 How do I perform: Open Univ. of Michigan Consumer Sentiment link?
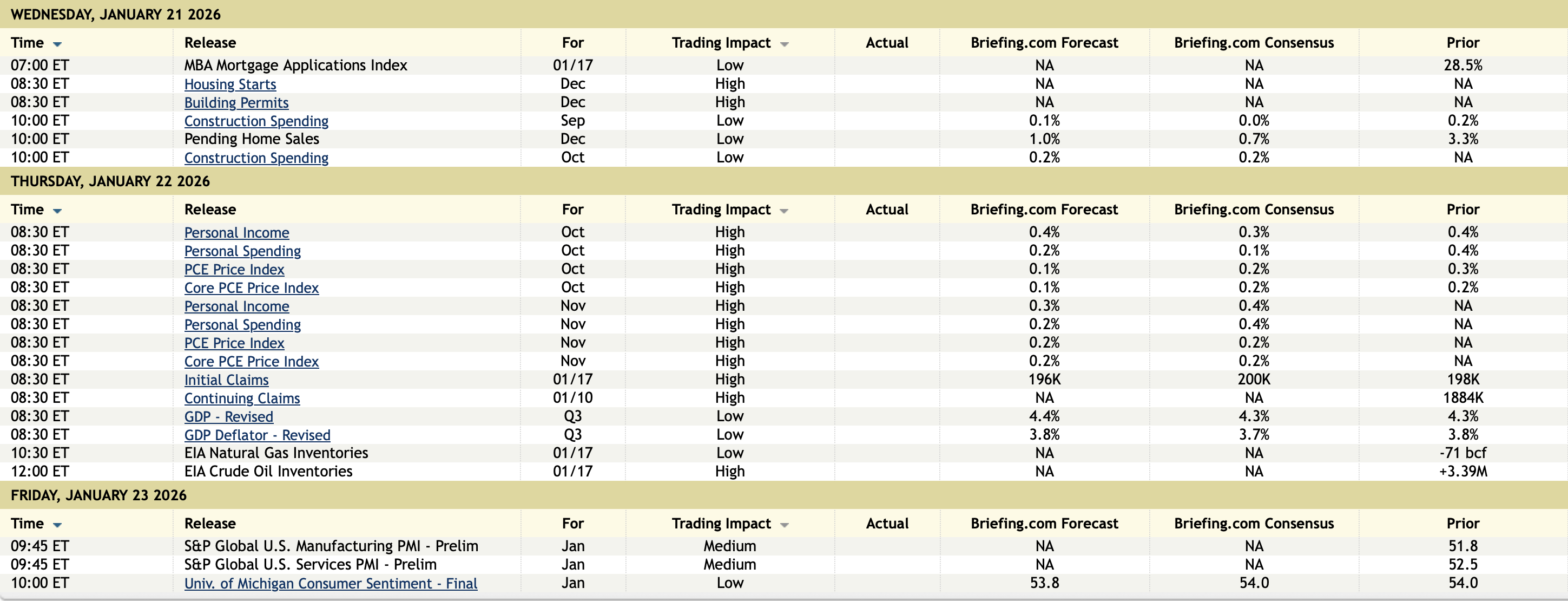[x=331, y=583]
